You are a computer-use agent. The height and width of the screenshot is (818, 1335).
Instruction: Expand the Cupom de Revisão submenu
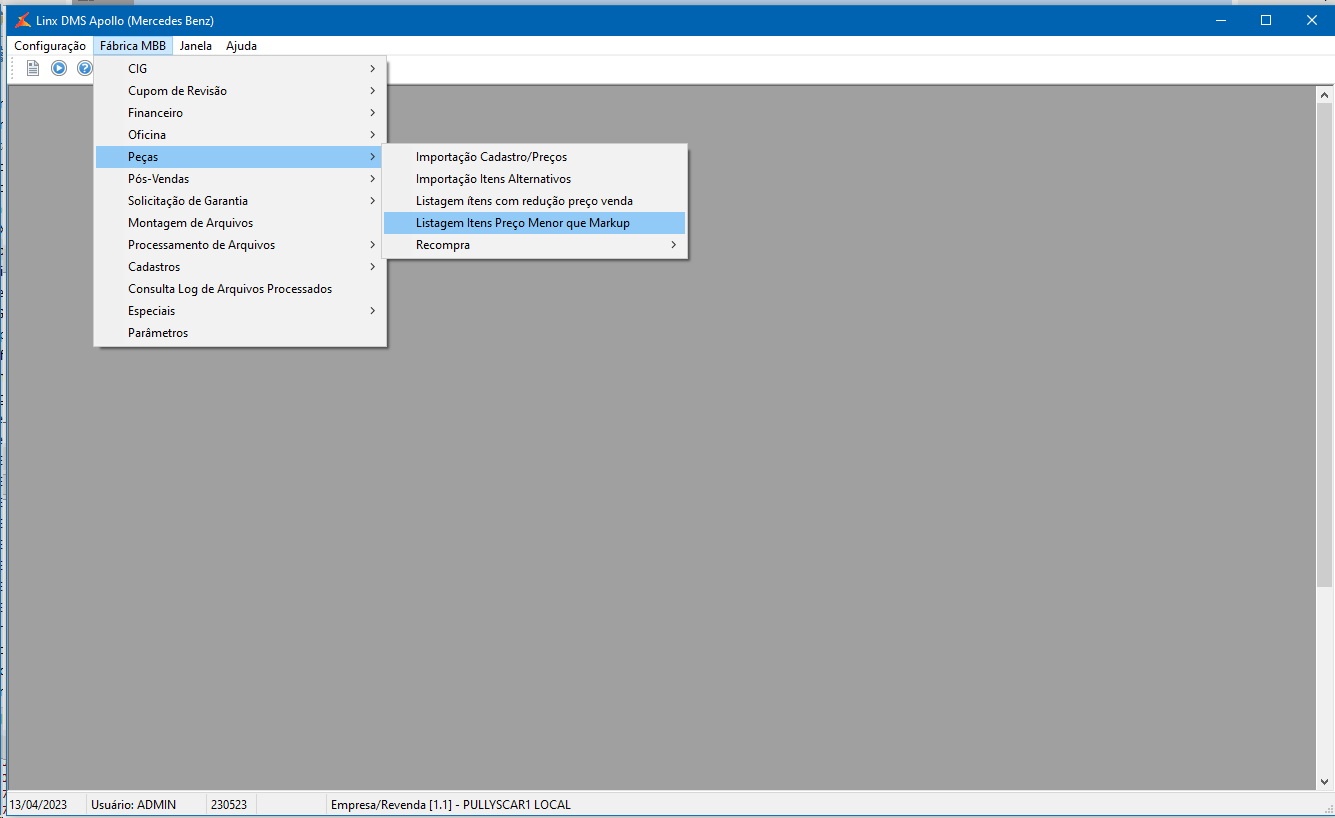coord(240,91)
